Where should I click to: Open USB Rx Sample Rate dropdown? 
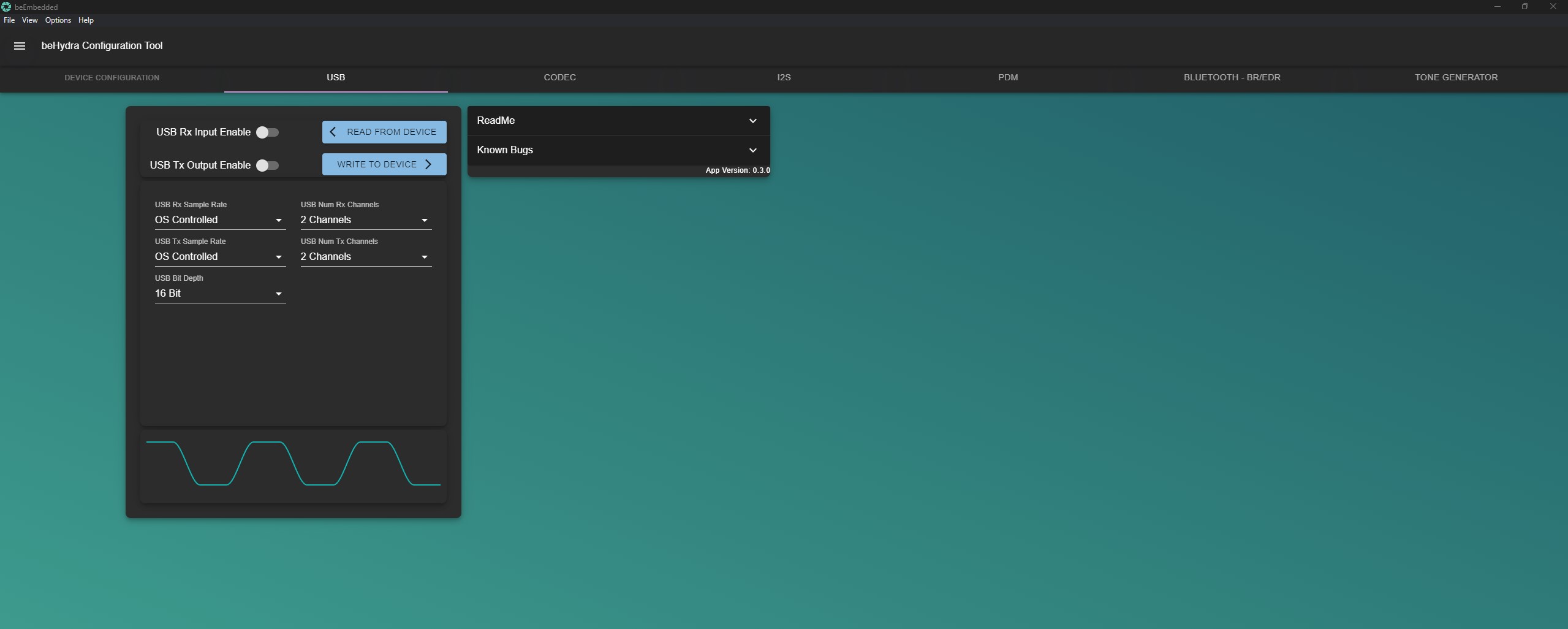pos(219,220)
